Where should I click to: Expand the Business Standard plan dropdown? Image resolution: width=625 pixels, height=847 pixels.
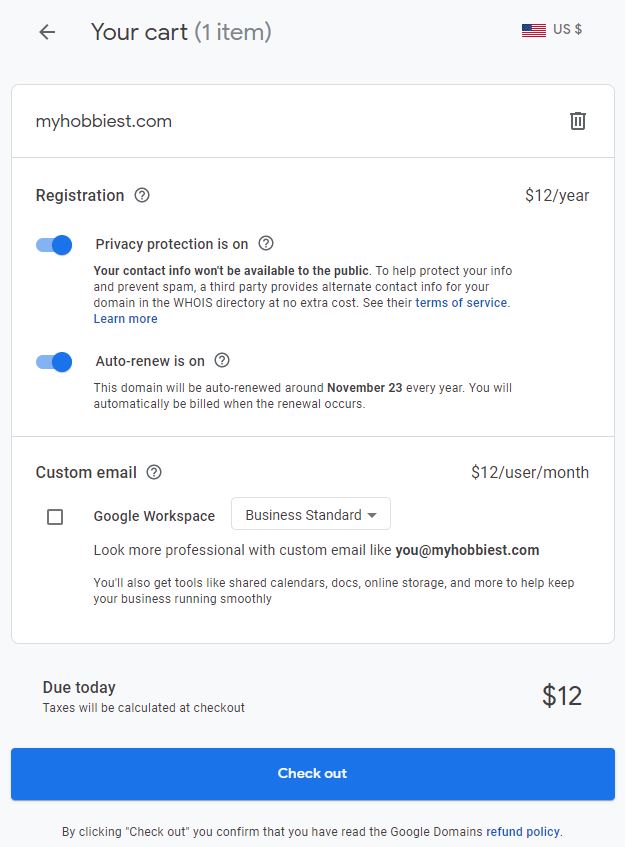(311, 514)
